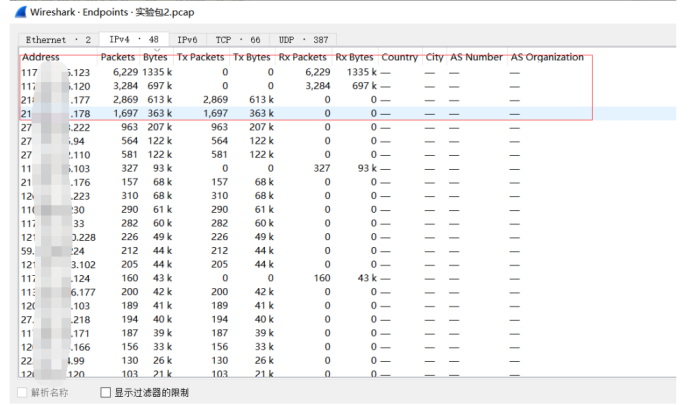
Task: Open the UDP · 387 tab
Action: pos(303,40)
